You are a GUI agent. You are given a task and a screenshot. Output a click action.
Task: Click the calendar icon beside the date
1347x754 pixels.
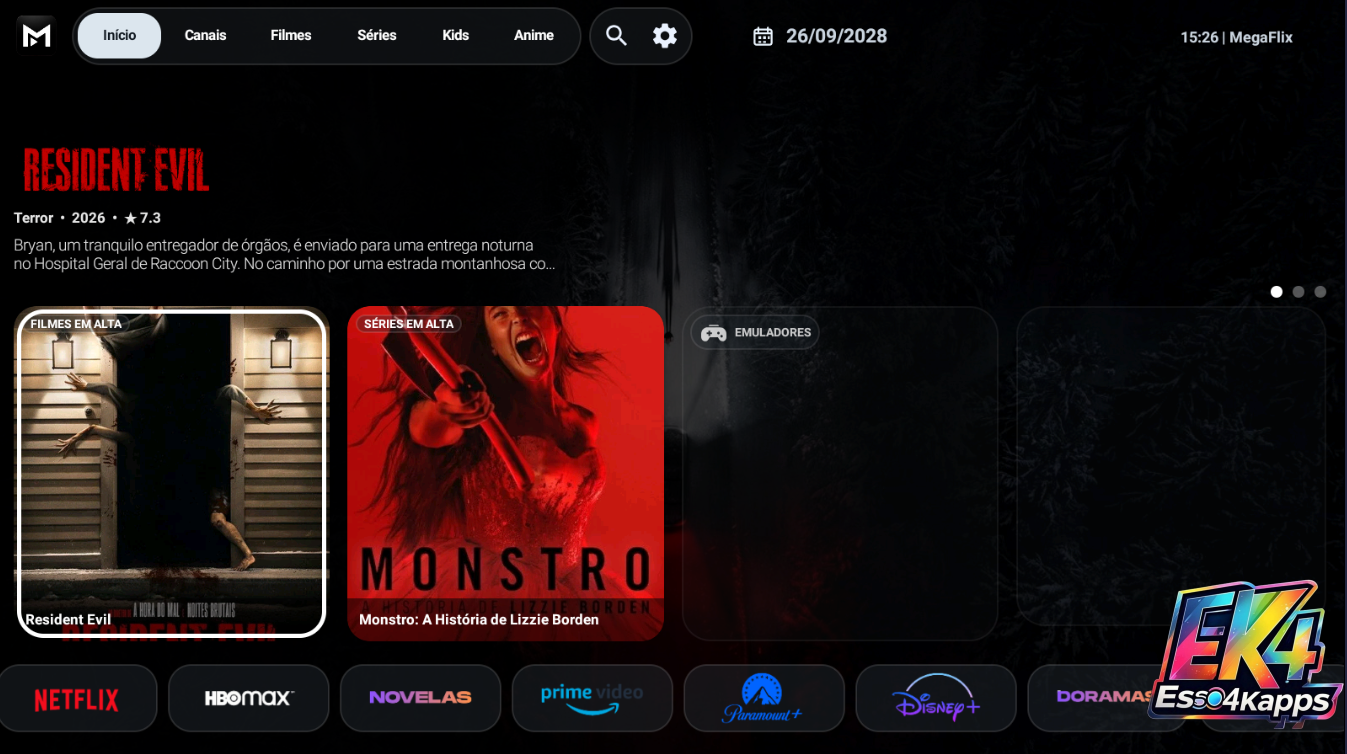tap(763, 37)
